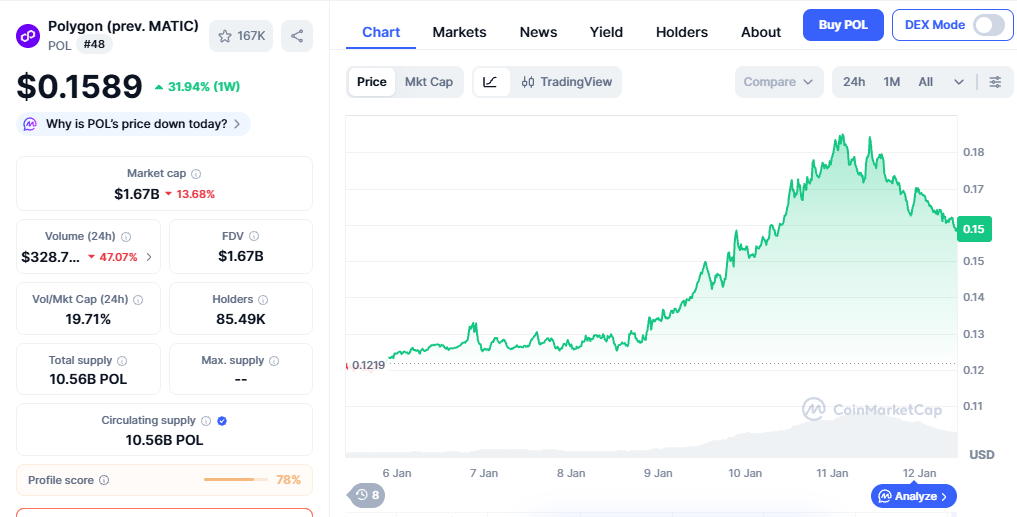Click the 9 Jan axis label

tap(658, 473)
